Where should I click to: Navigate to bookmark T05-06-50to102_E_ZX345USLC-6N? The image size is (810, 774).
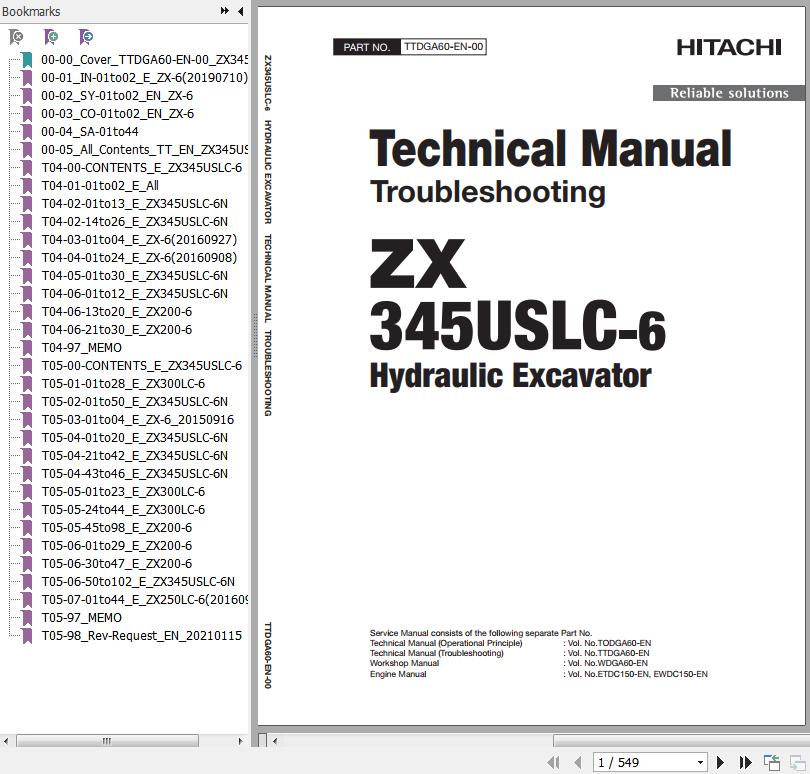(x=138, y=582)
